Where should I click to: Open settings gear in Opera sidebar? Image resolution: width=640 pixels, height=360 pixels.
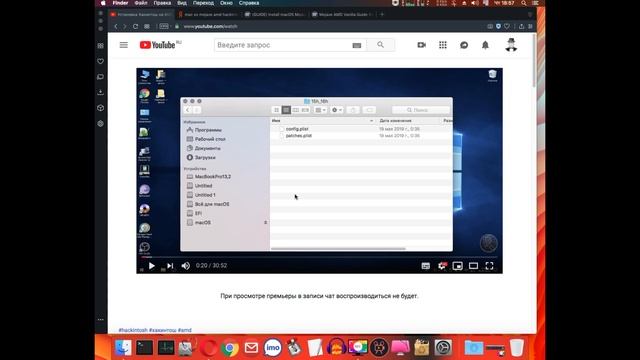pos(100,123)
